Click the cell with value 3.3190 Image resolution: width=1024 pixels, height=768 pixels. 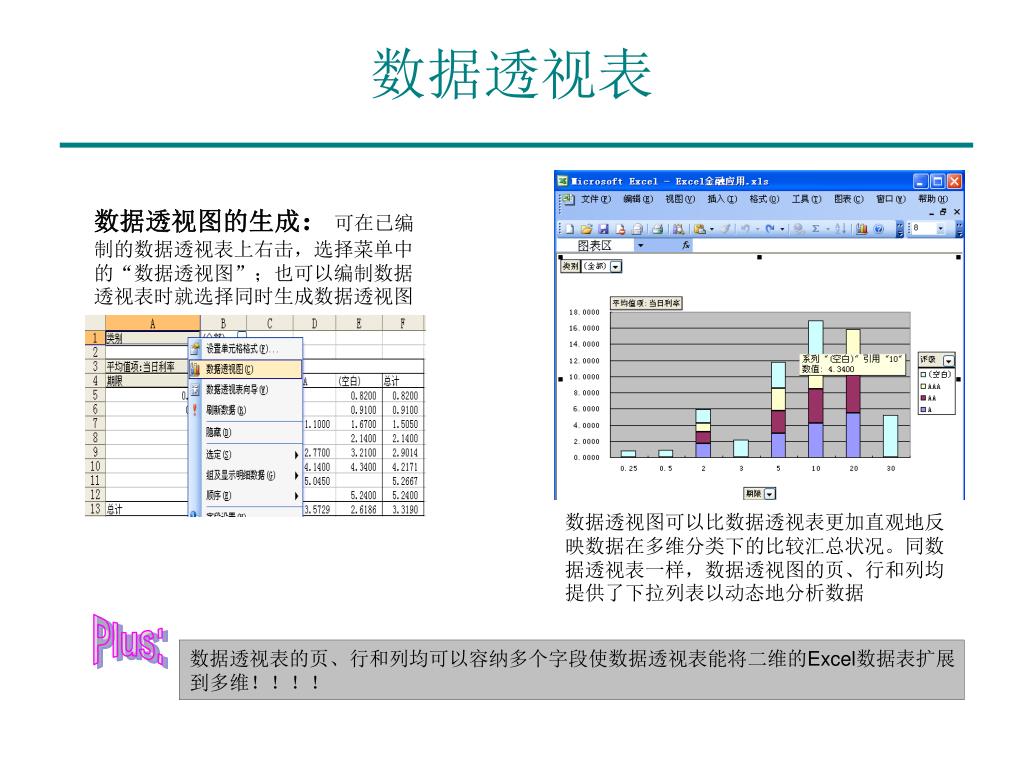pos(404,509)
